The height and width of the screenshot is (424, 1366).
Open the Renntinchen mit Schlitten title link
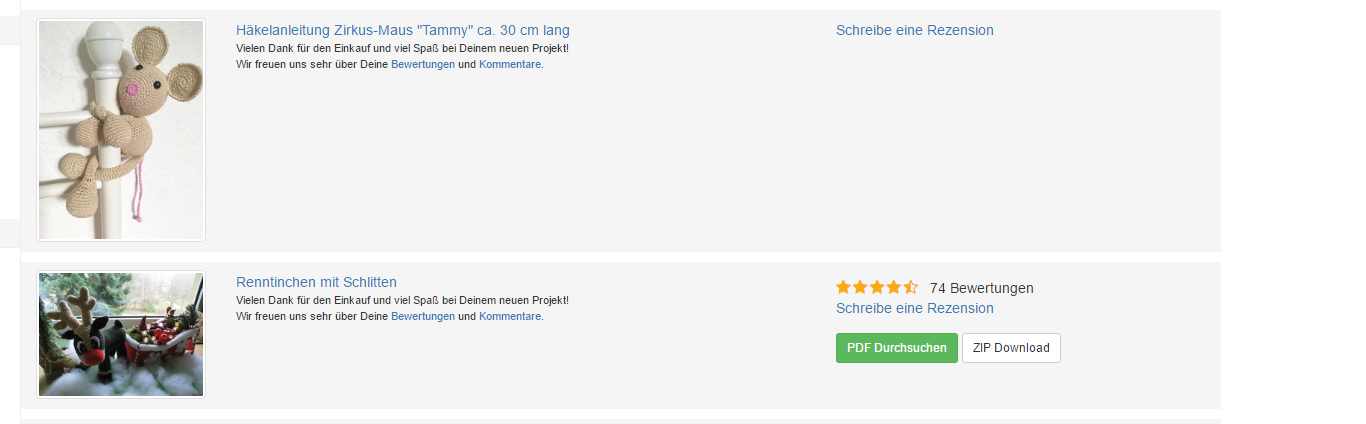(316, 282)
